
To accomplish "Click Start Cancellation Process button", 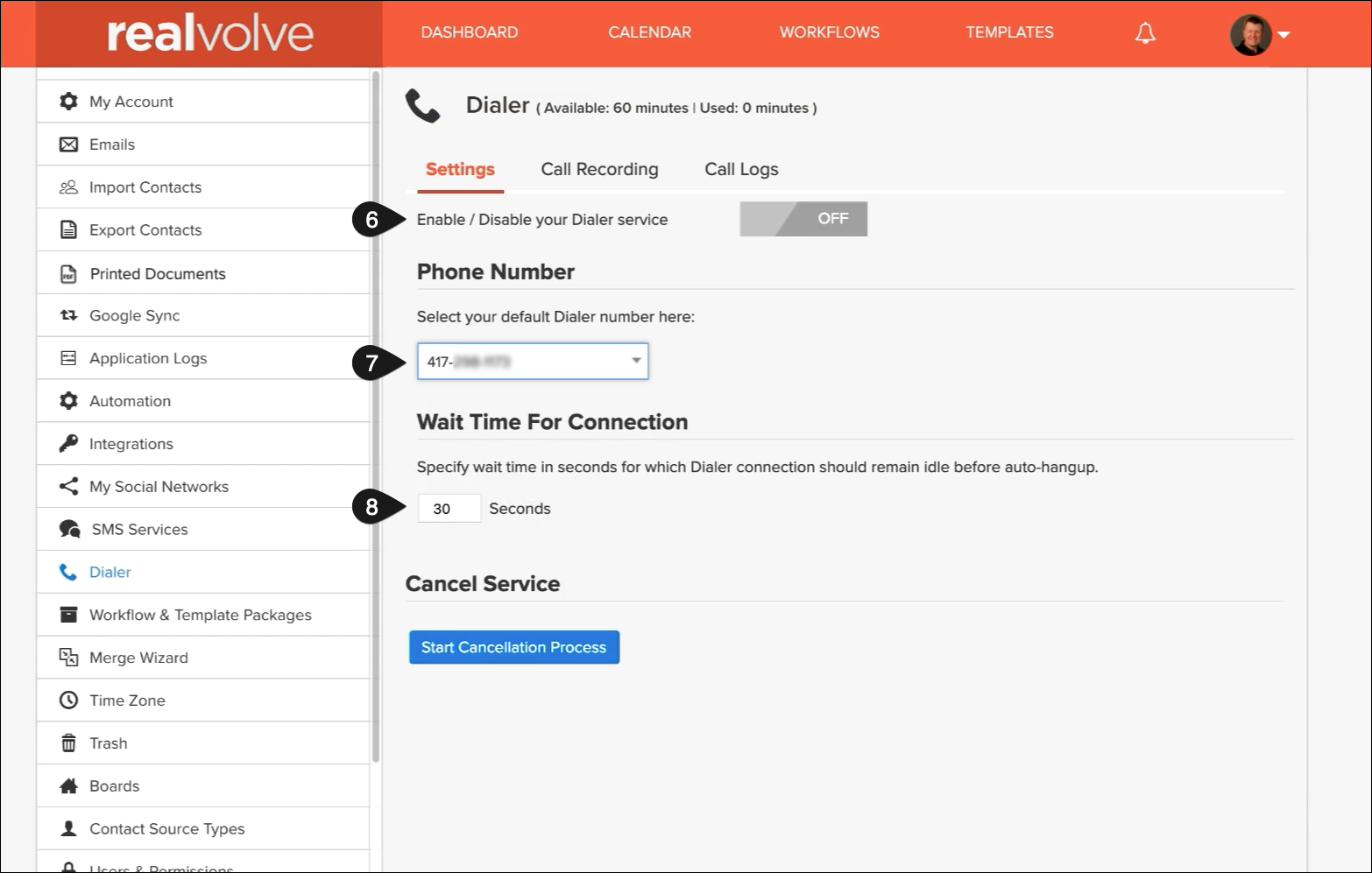I will coord(514,647).
